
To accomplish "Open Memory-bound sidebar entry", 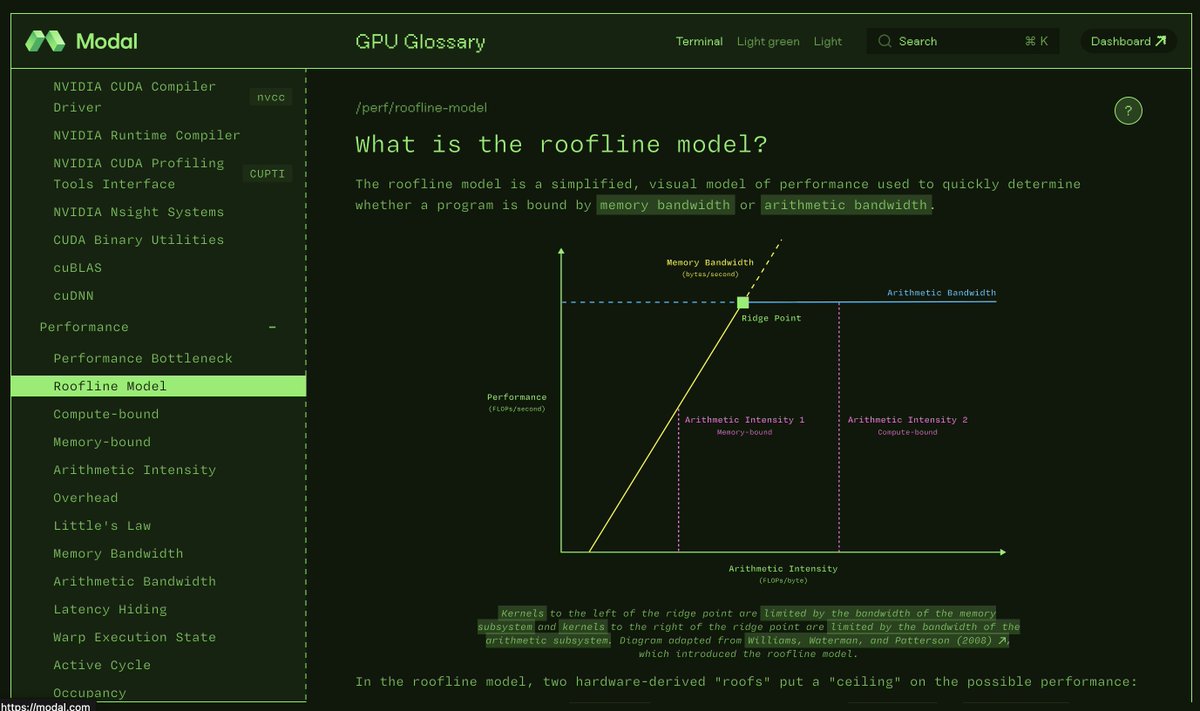I will [102, 442].
